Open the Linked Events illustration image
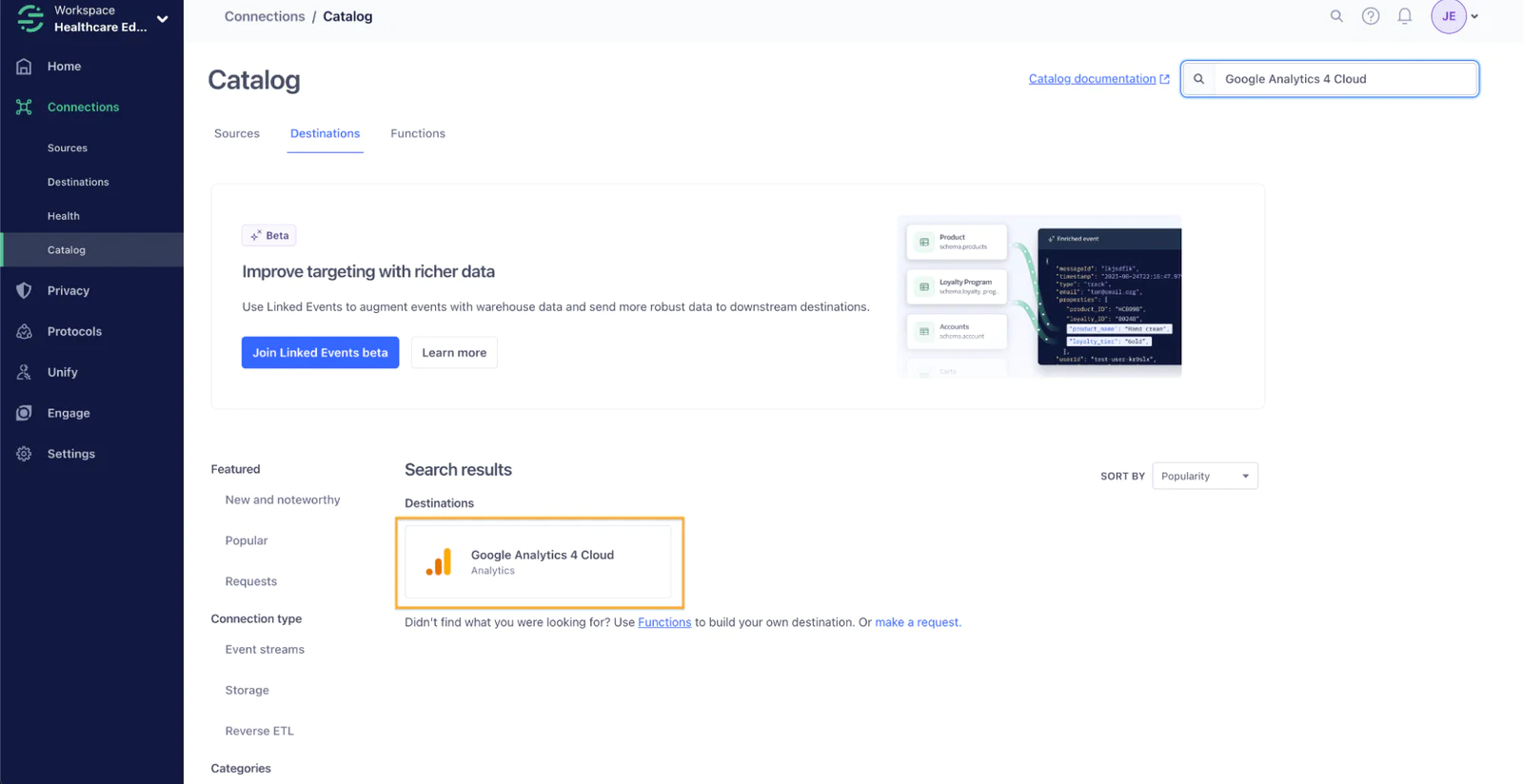The image size is (1523, 784). [x=1039, y=296]
